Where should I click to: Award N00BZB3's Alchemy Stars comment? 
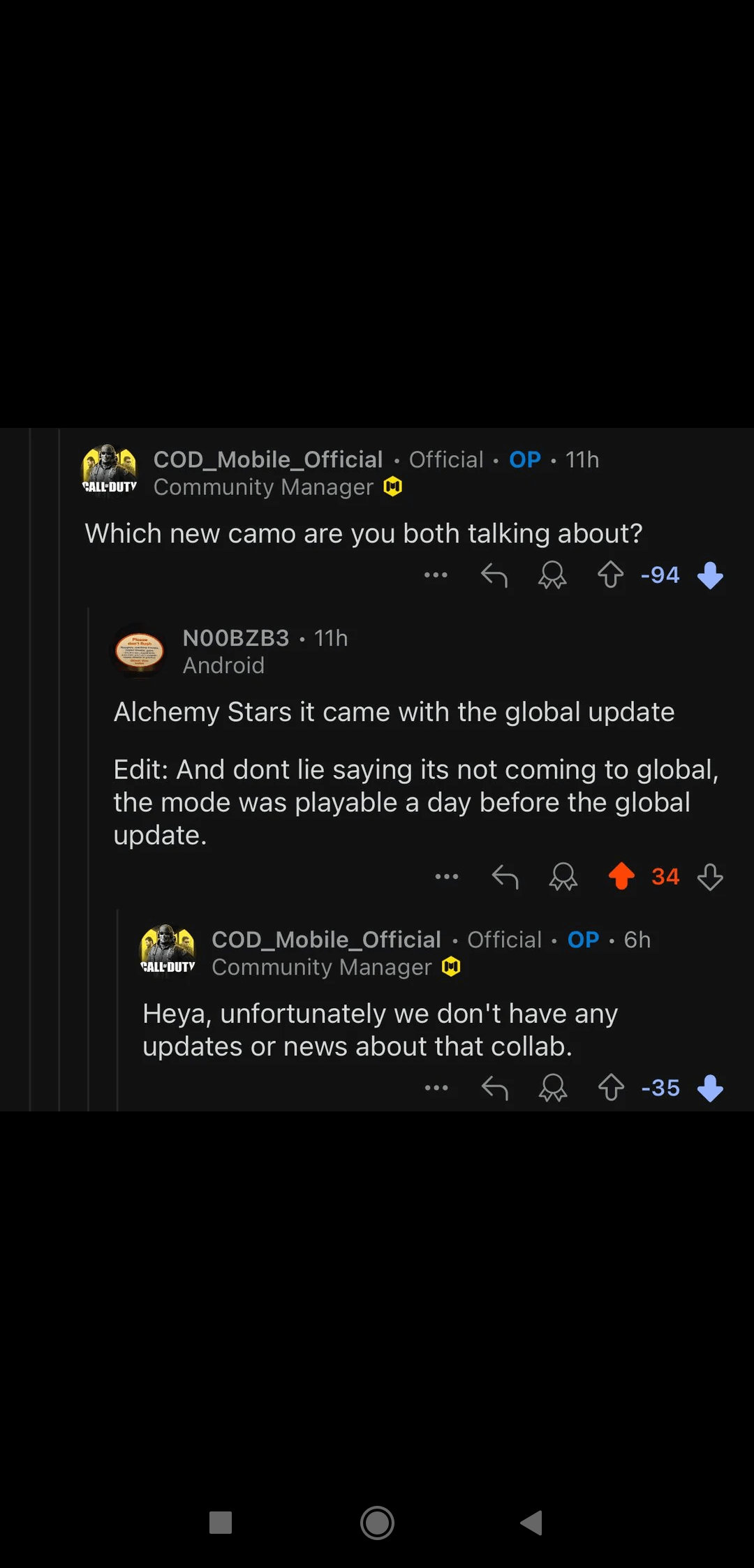tap(563, 877)
